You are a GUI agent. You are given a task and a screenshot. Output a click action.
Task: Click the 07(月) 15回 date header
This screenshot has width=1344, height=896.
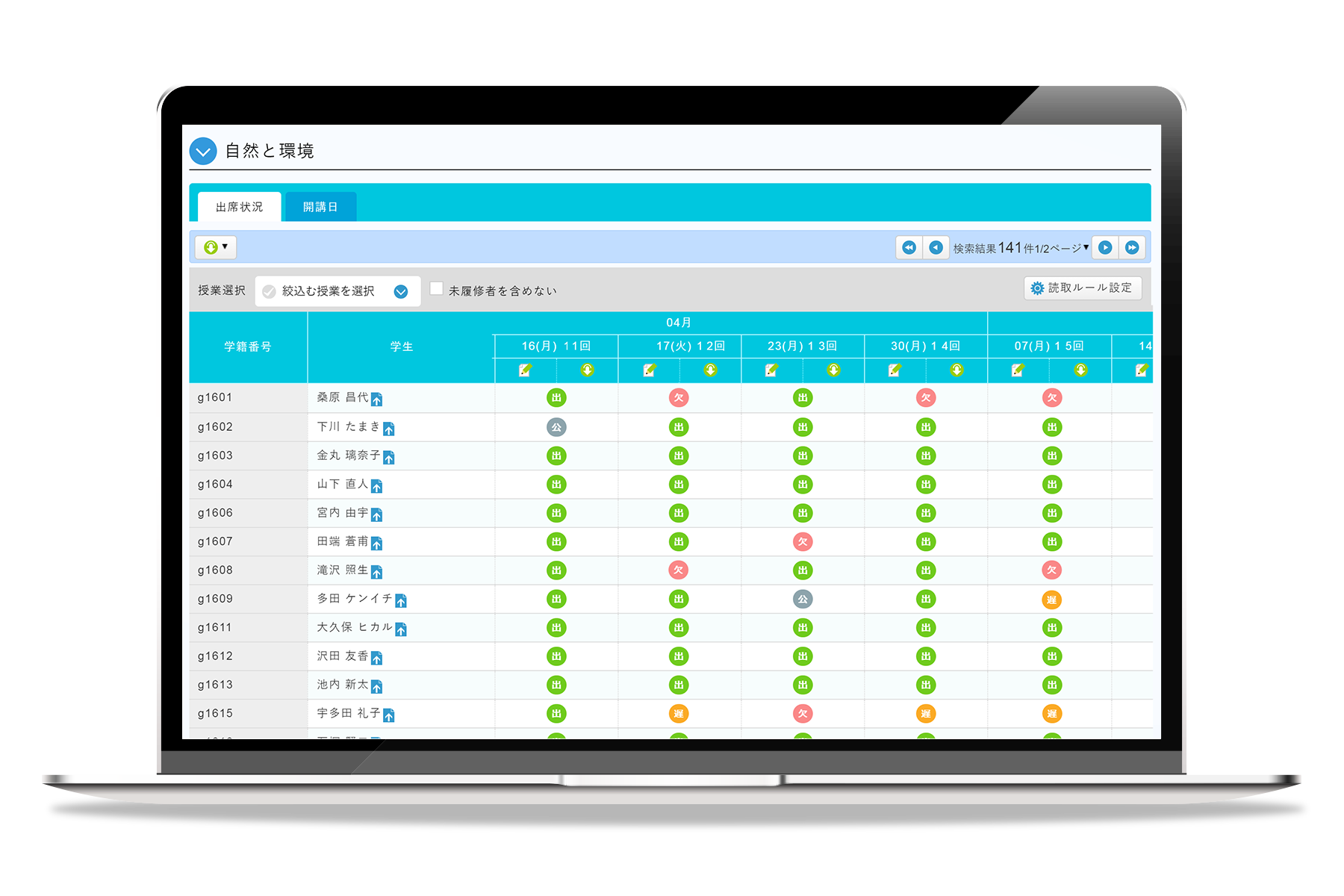[1049, 346]
